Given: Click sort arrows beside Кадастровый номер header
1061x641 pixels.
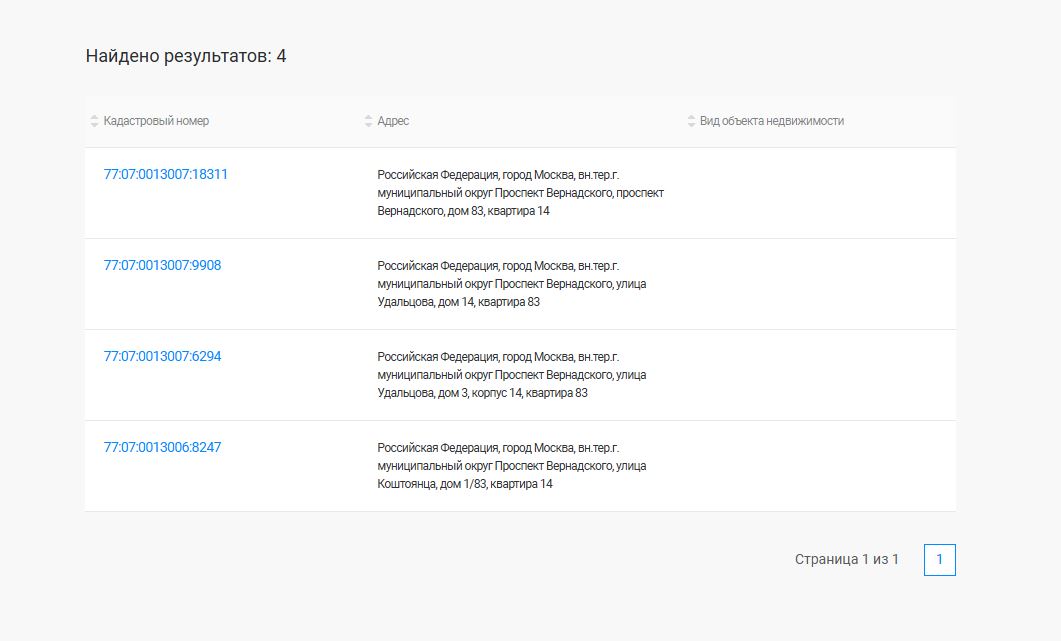Looking at the screenshot, I should click(x=95, y=121).
